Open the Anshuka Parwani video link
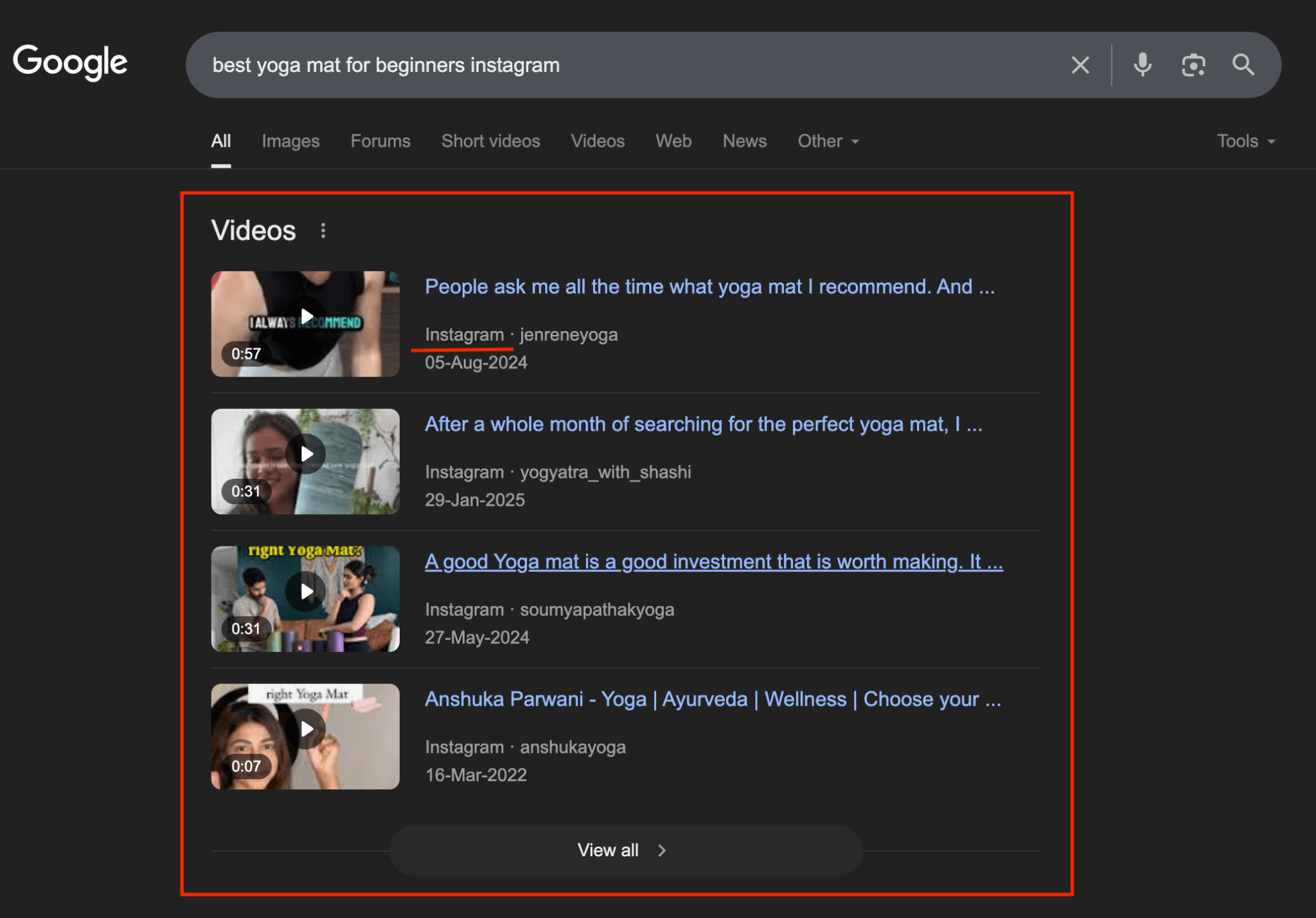This screenshot has width=1316, height=918. coord(713,699)
